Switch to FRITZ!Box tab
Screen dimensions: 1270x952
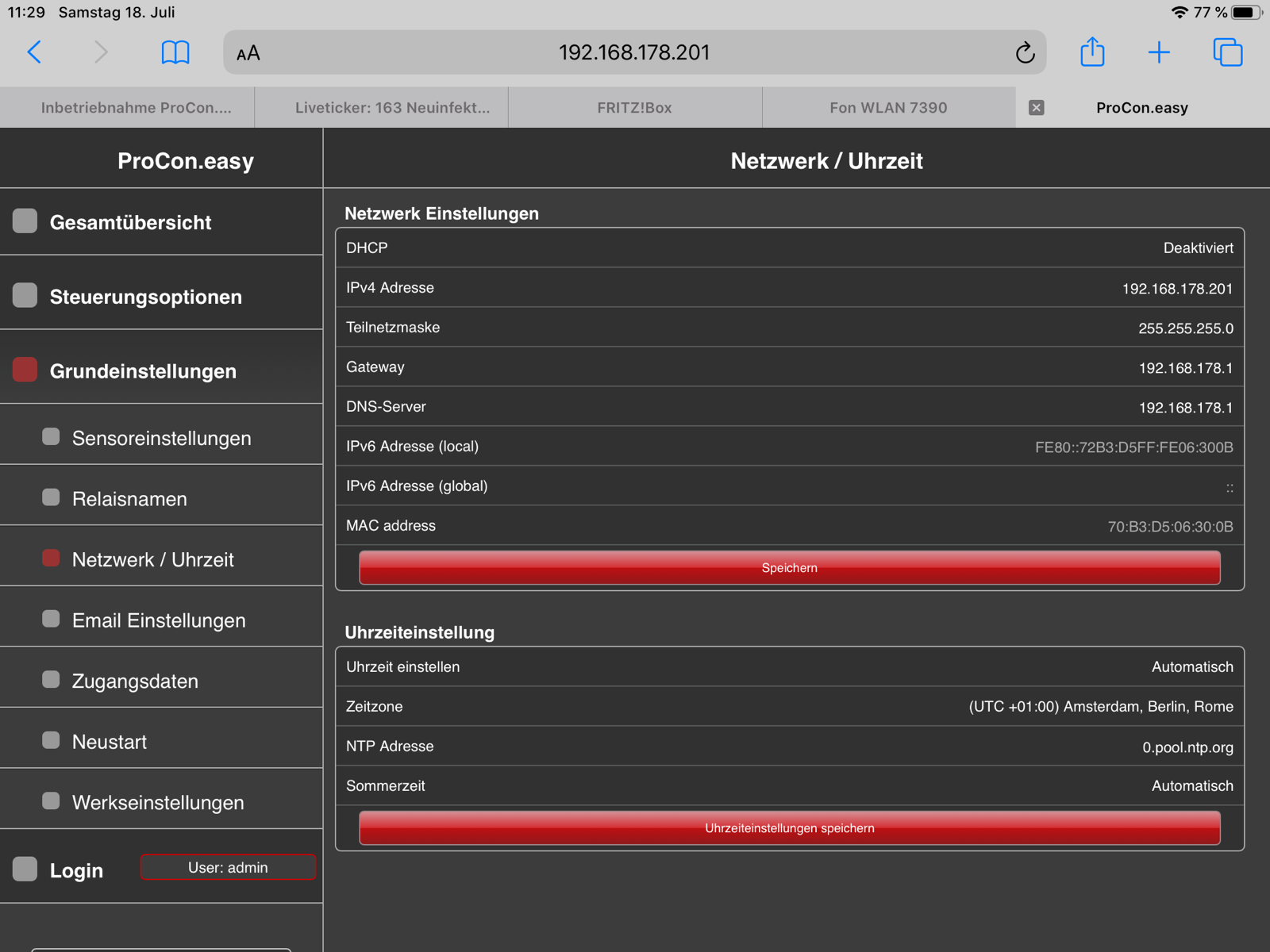635,108
